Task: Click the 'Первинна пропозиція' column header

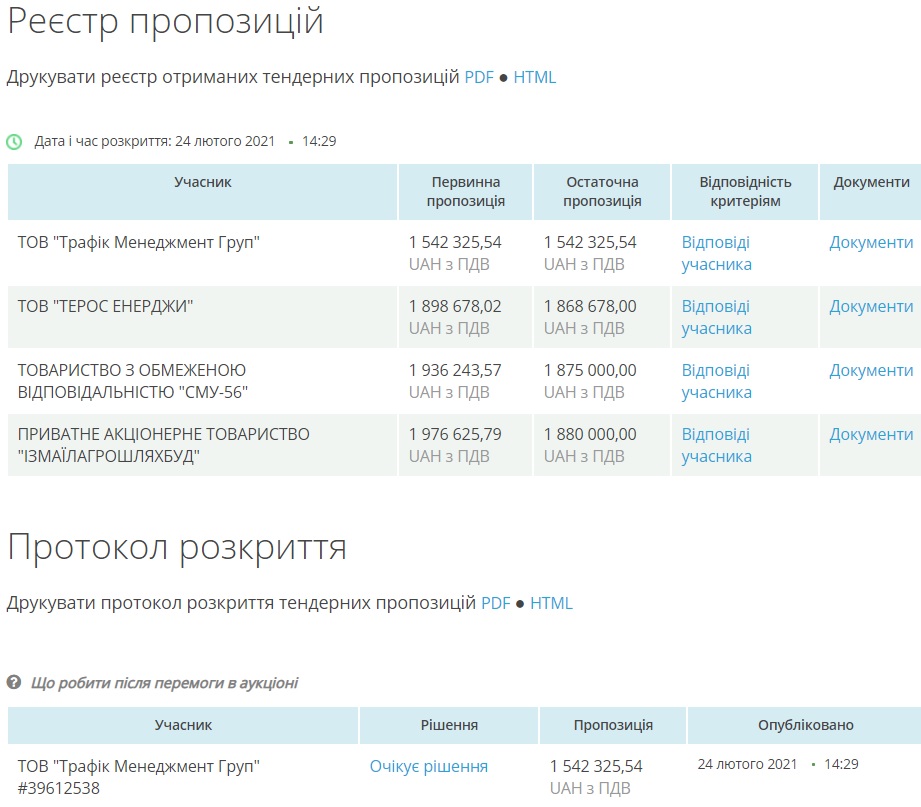Action: (x=466, y=191)
